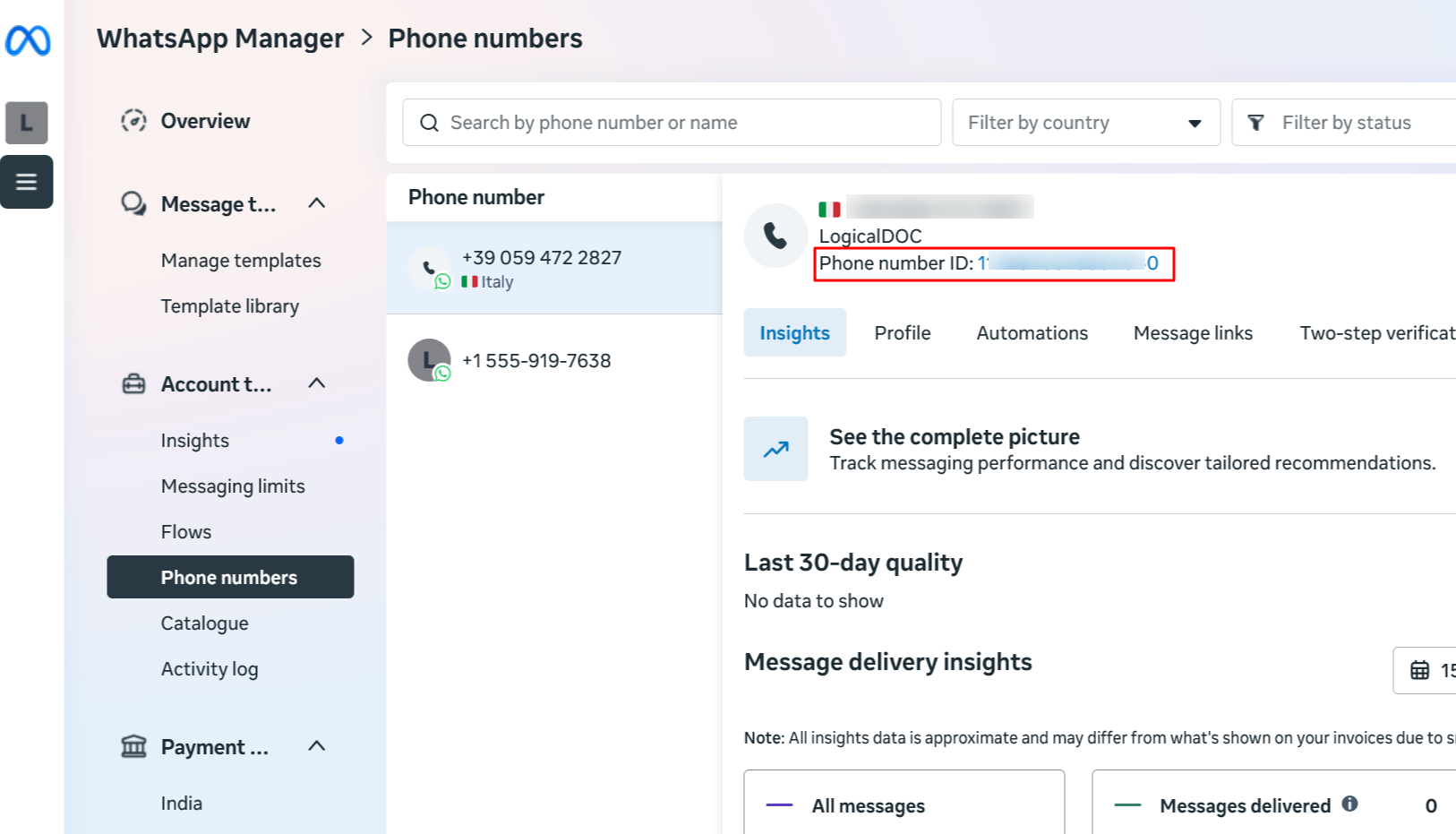The width and height of the screenshot is (1456, 834).
Task: Click the status filter funnel icon
Action: [x=1256, y=123]
